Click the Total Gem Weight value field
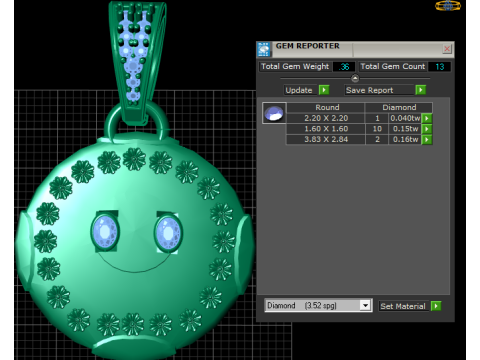This screenshot has width=480, height=360. coord(344,67)
